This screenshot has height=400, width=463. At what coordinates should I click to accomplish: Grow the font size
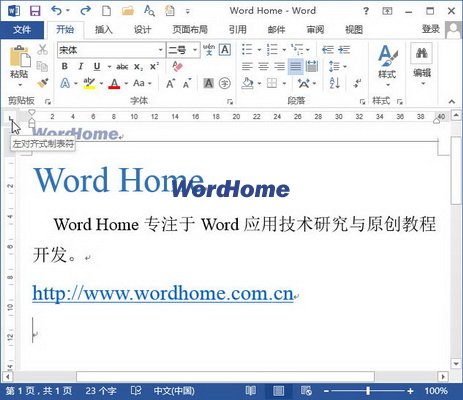[170, 83]
